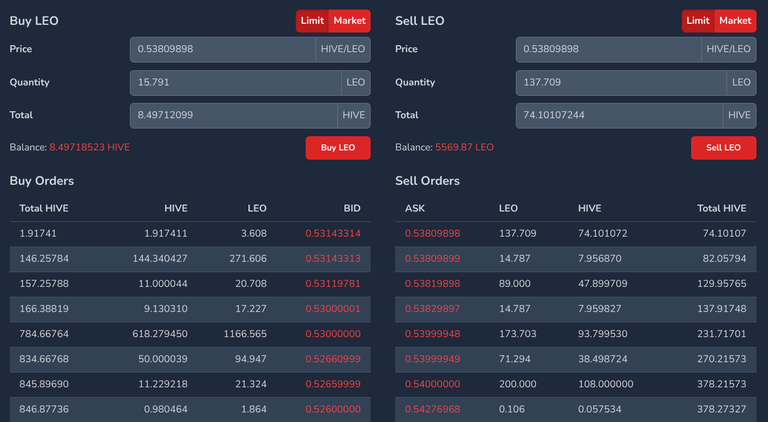Click the Sell LEO Quantity input field

[621, 83]
